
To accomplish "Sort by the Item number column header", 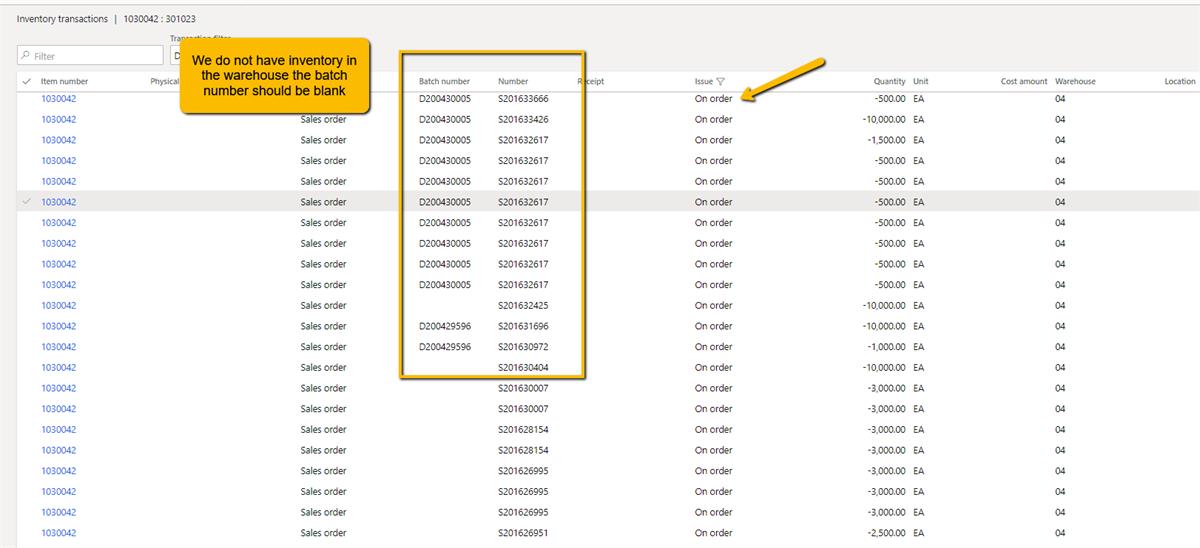I will click(64, 81).
